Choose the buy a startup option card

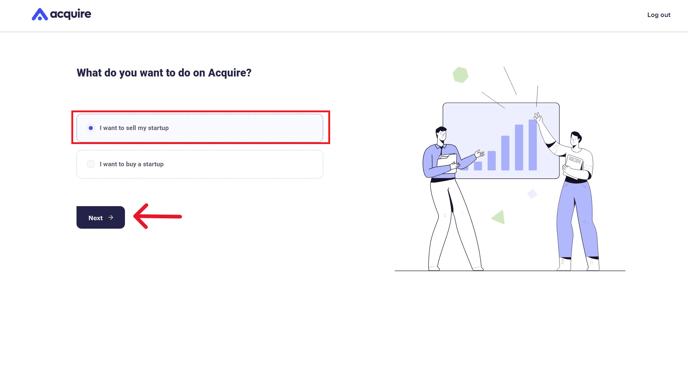click(200, 164)
